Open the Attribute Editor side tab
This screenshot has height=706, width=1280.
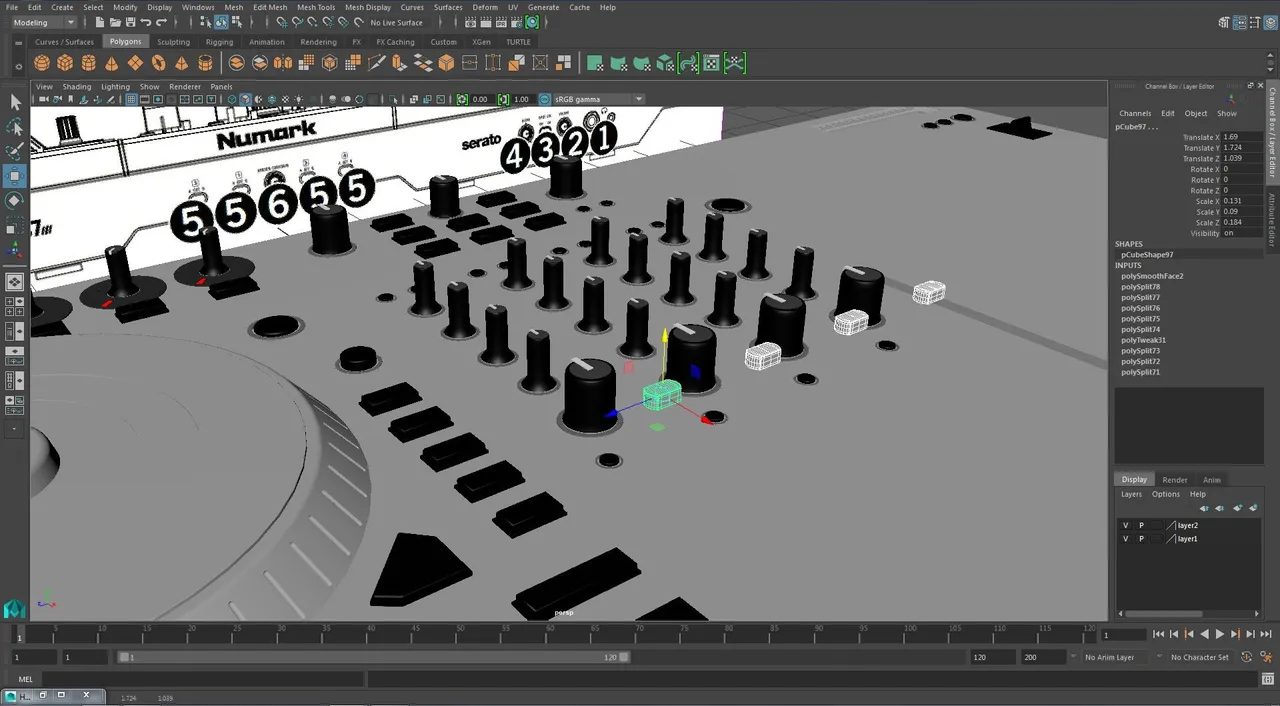tap(1272, 219)
